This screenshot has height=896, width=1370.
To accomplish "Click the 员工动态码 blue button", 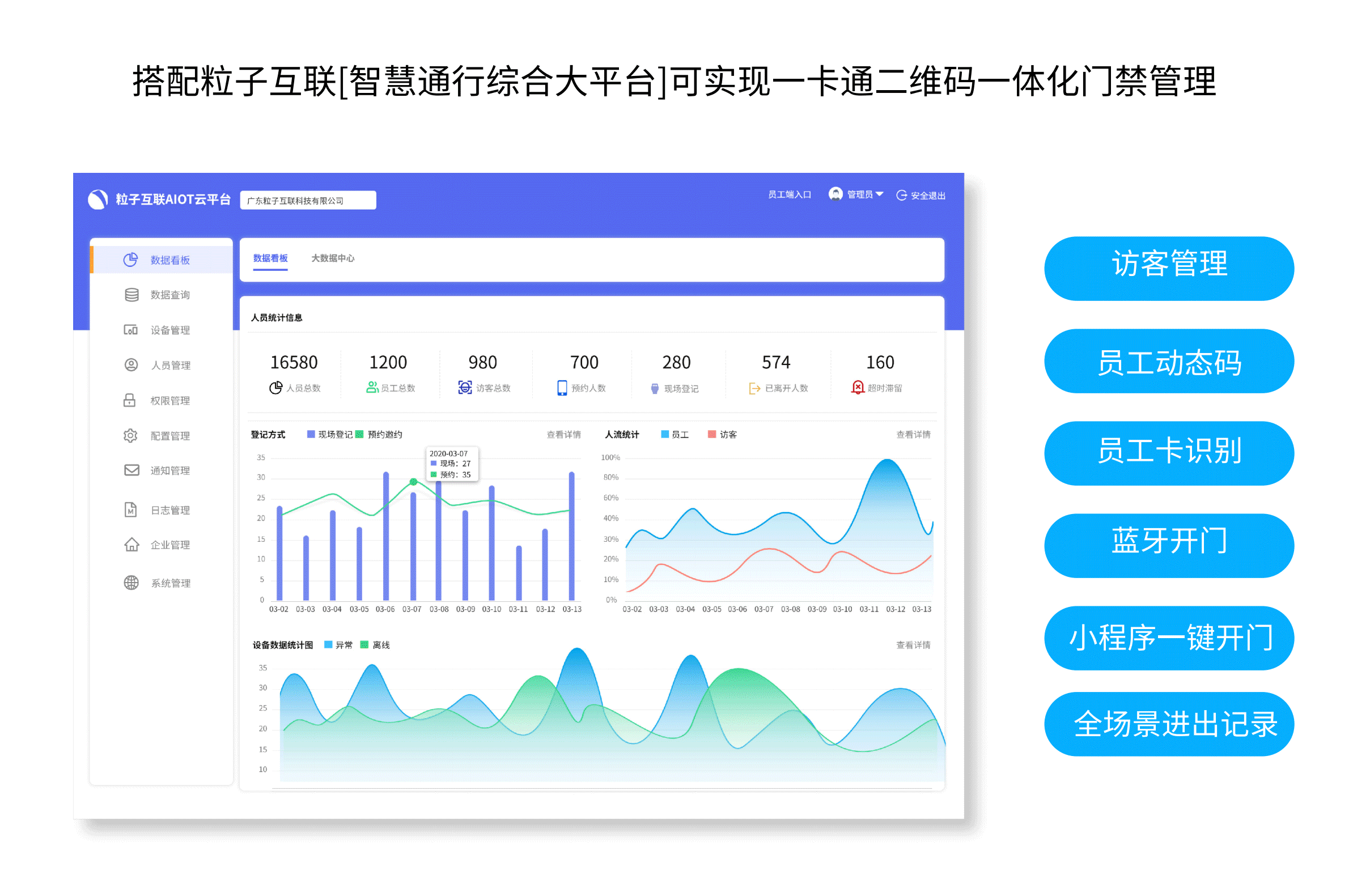I will [x=1169, y=362].
